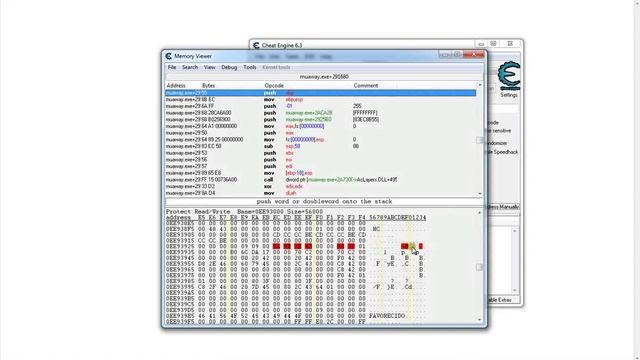Select the sub esp,58 instruction row

[320, 146]
